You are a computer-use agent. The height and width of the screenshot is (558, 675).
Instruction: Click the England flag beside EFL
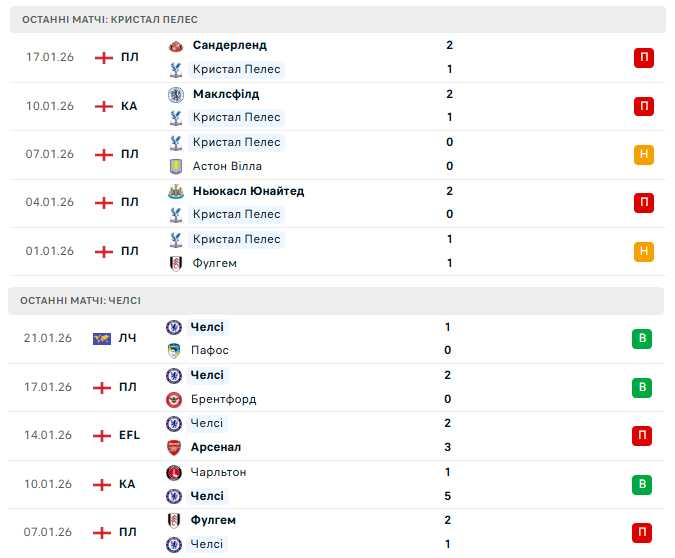pos(102,435)
